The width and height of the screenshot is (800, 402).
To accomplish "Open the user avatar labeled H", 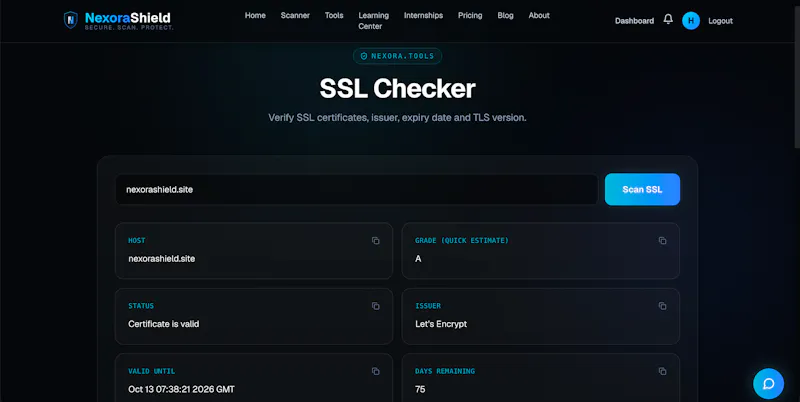I will pos(691,20).
